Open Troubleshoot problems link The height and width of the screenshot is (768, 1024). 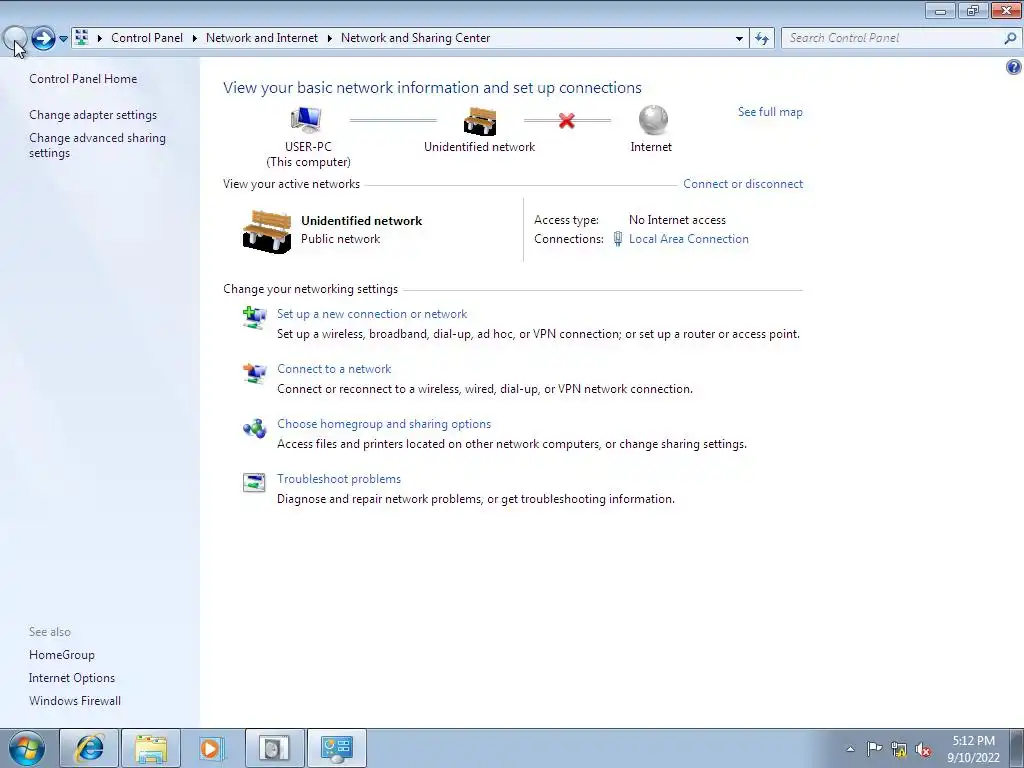coord(339,479)
